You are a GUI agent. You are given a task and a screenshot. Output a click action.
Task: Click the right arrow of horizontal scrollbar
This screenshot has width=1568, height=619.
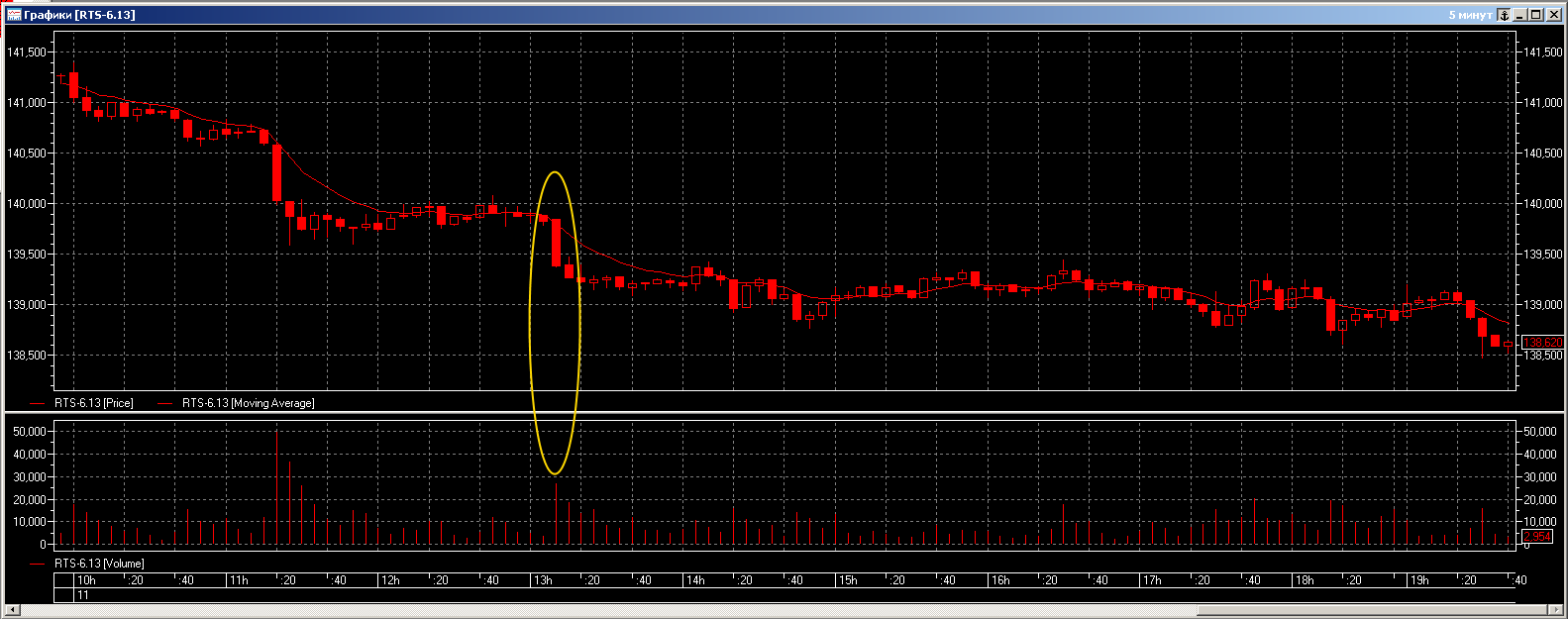point(1555,609)
